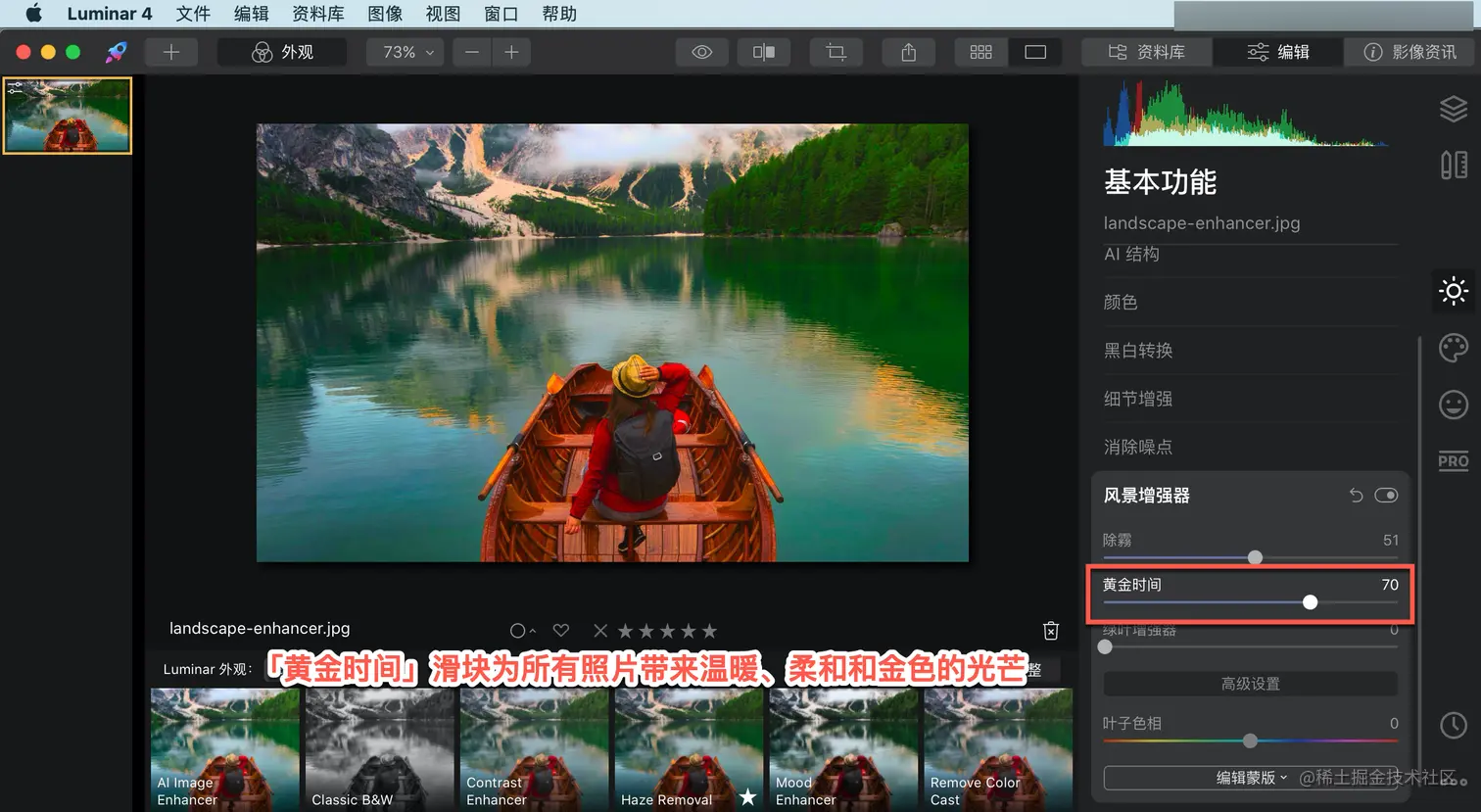Toggle the 外观 looks panel button
The width and height of the screenshot is (1481, 812).
[282, 52]
